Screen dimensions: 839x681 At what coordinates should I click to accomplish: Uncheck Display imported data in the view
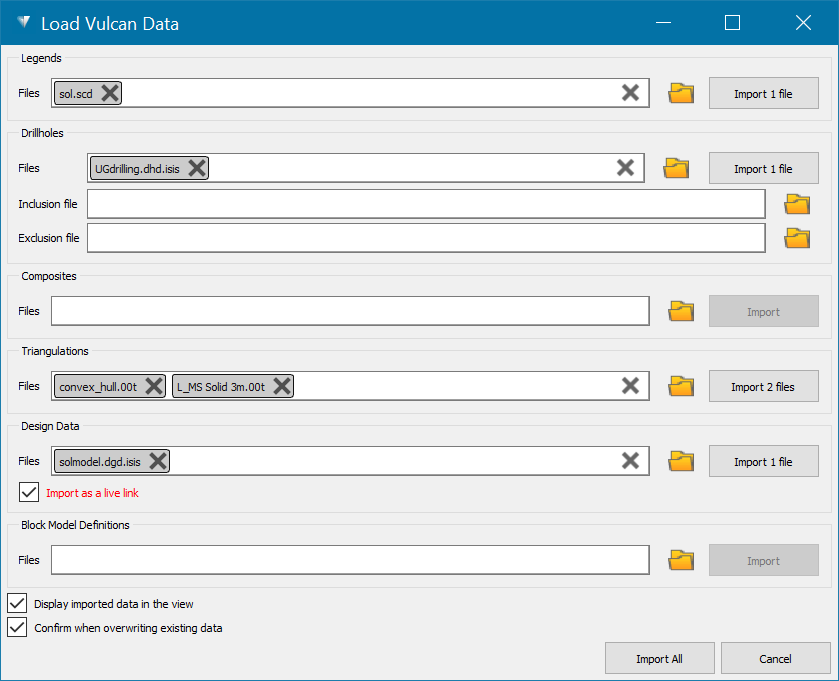pos(17,603)
